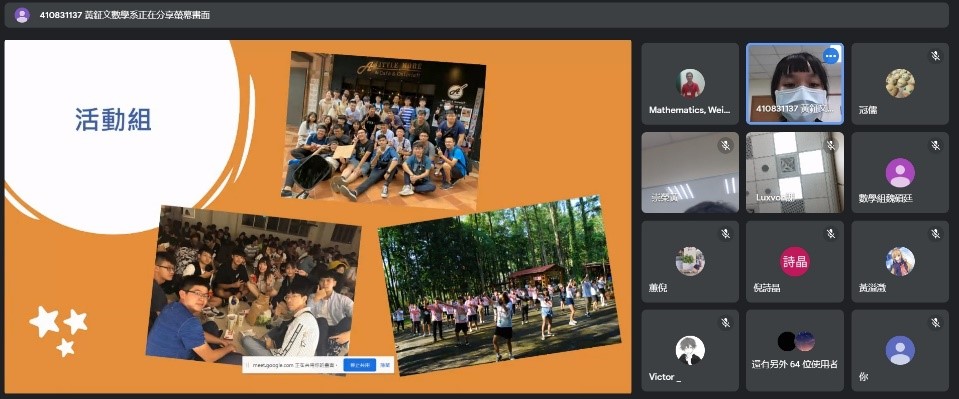Open the three-dot options on 410831137 tile
The height and width of the screenshot is (399, 959).
(830, 56)
